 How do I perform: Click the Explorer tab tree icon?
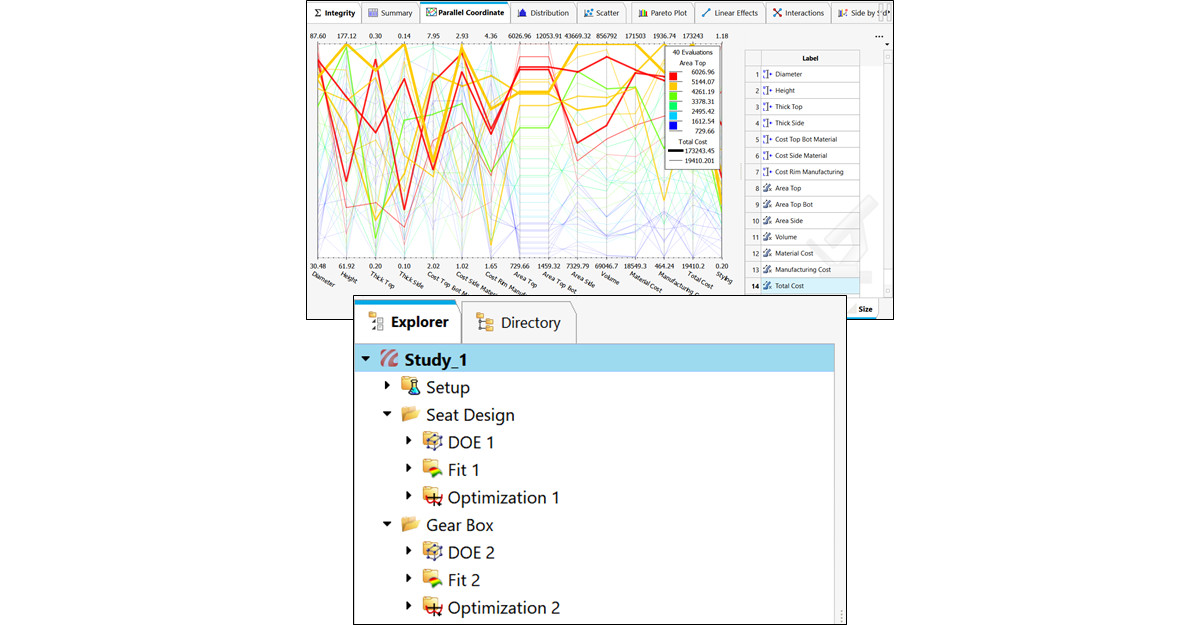[377, 322]
